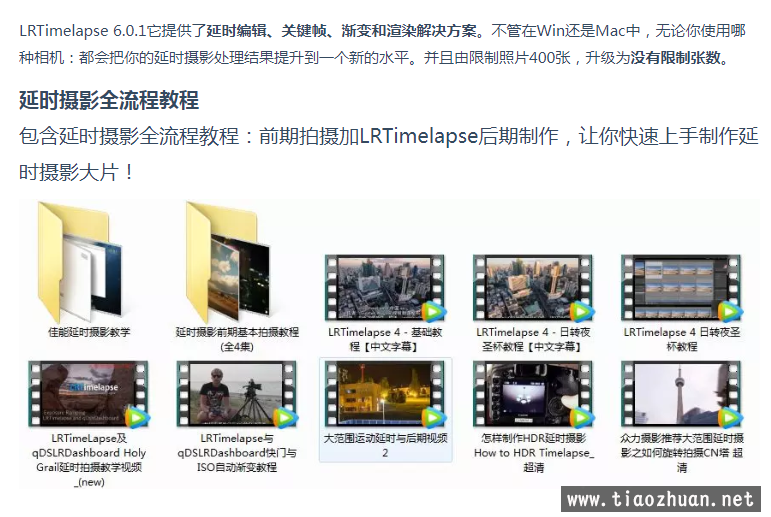Screen dimensions: 771x517
Task: Click file name 延时摄影前期基本拍摄教程(全4集)
Action: point(237,339)
